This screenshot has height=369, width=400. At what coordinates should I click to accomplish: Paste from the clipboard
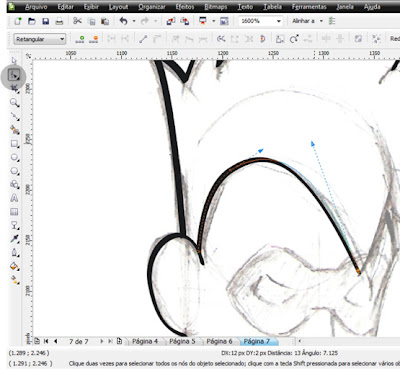[105, 21]
